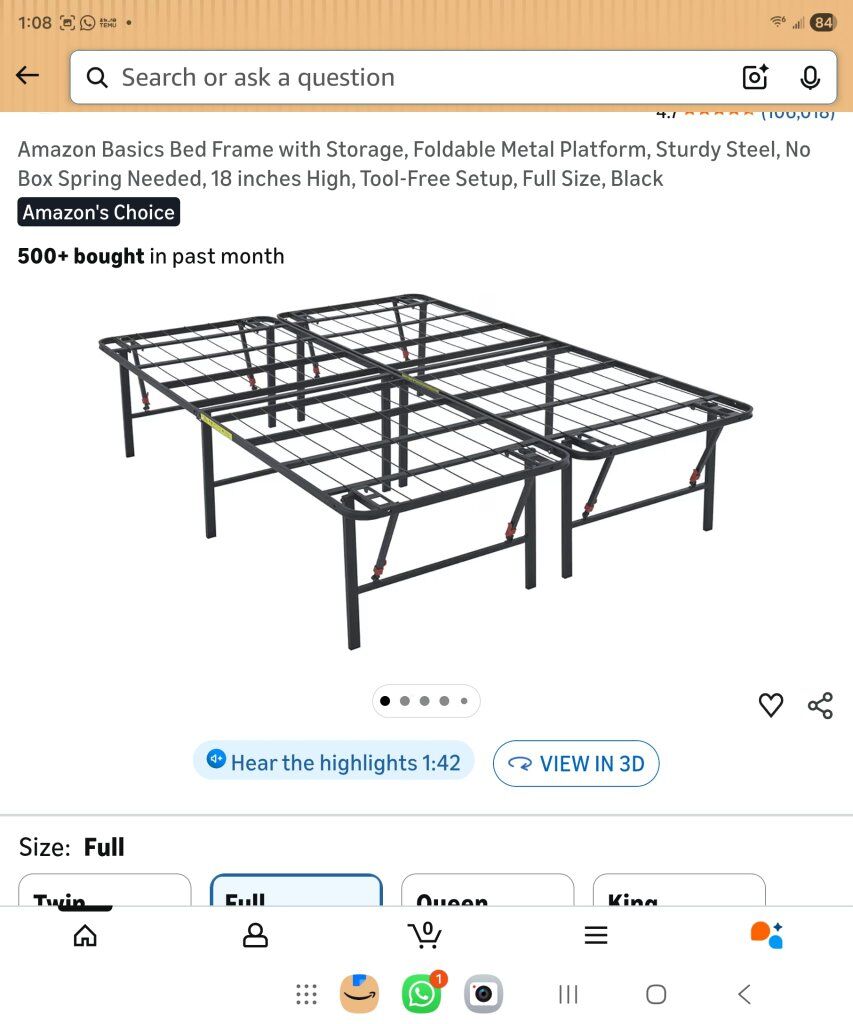Screen dimensions: 853x1024
Task: Go to Amazon home tab
Action: pyautogui.click(x=86, y=935)
